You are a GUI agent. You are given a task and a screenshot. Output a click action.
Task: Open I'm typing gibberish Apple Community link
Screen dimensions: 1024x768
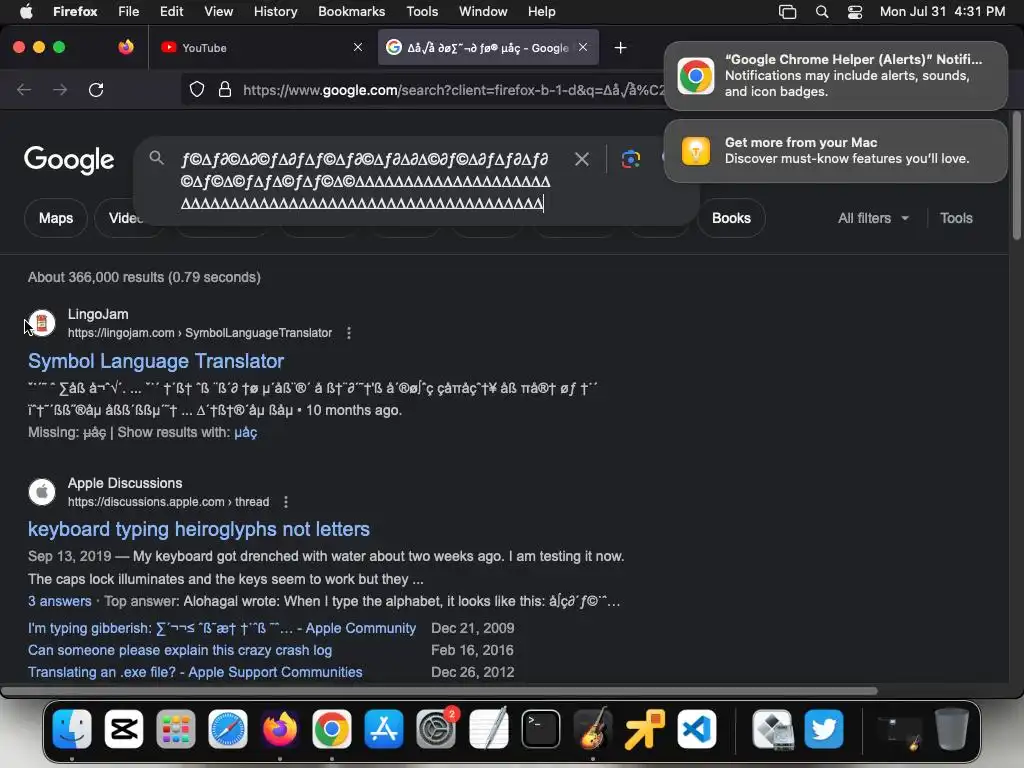pos(222,628)
